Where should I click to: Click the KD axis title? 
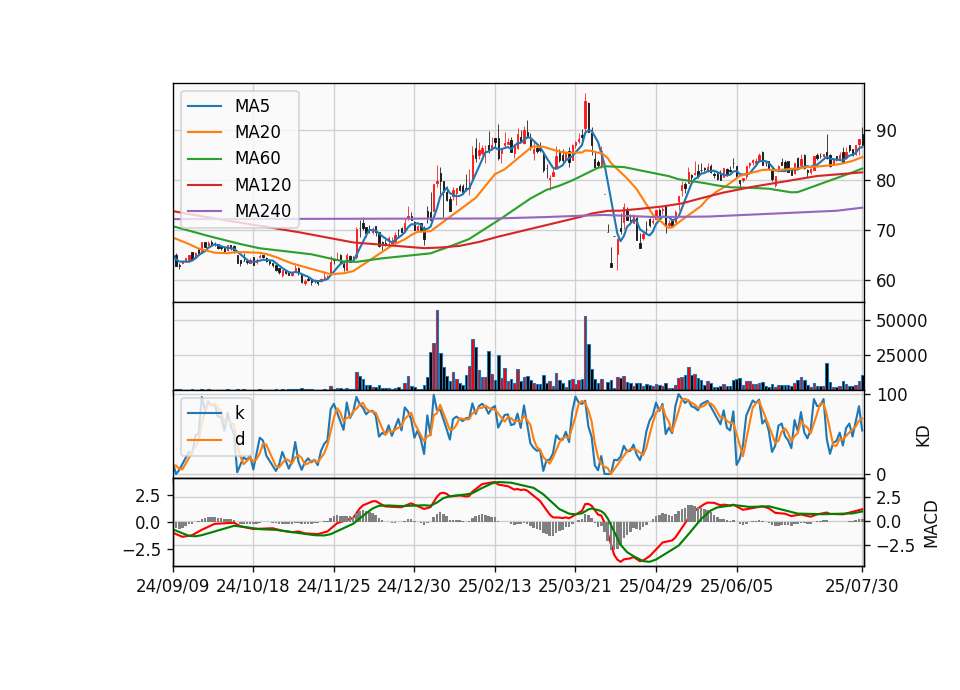point(923,437)
